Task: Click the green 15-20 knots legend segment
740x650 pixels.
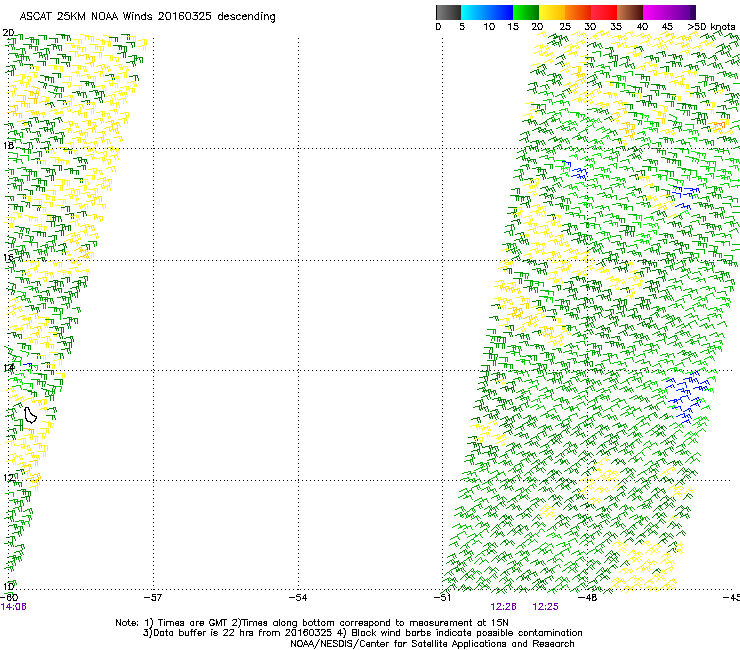Action: [526, 12]
